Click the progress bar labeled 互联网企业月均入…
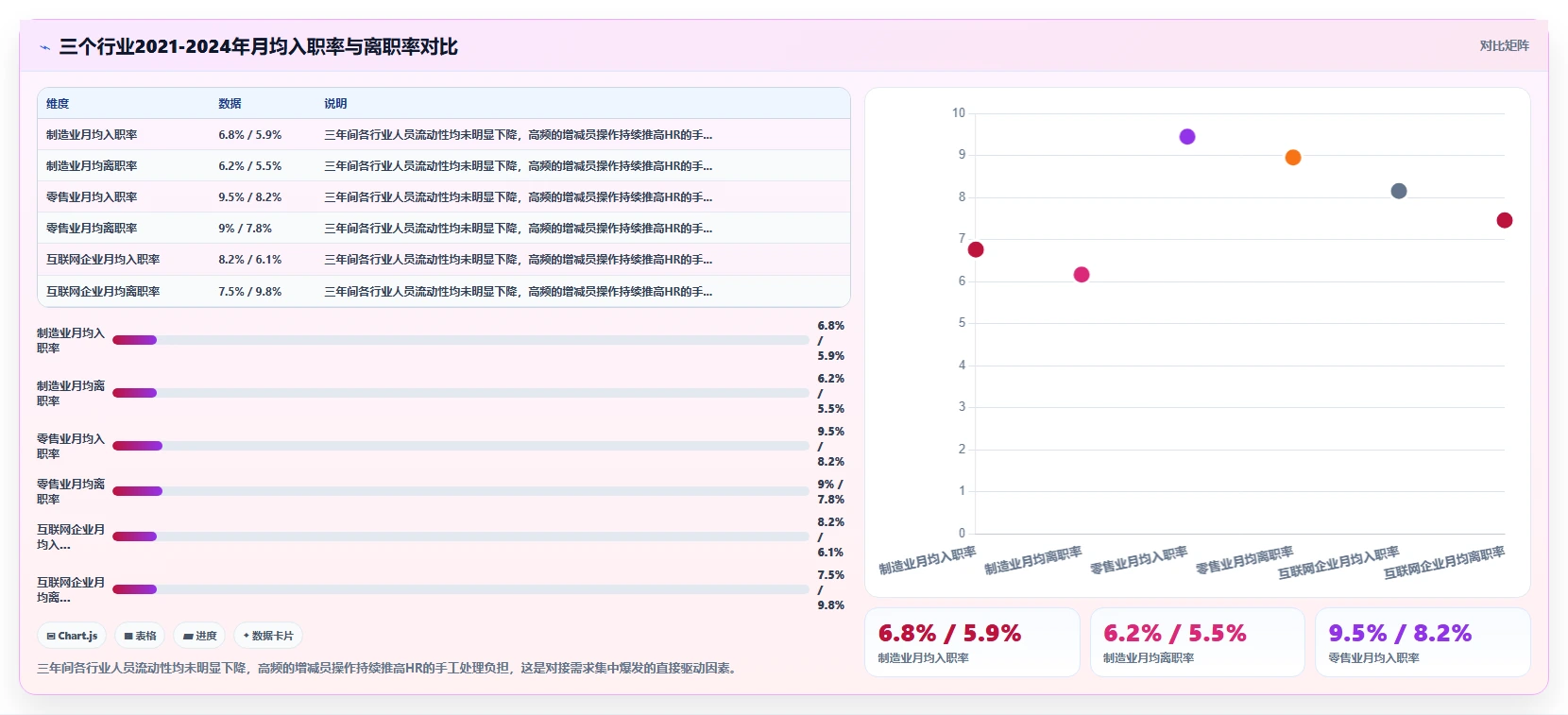Screen dimensions: 1568x715 [461, 536]
